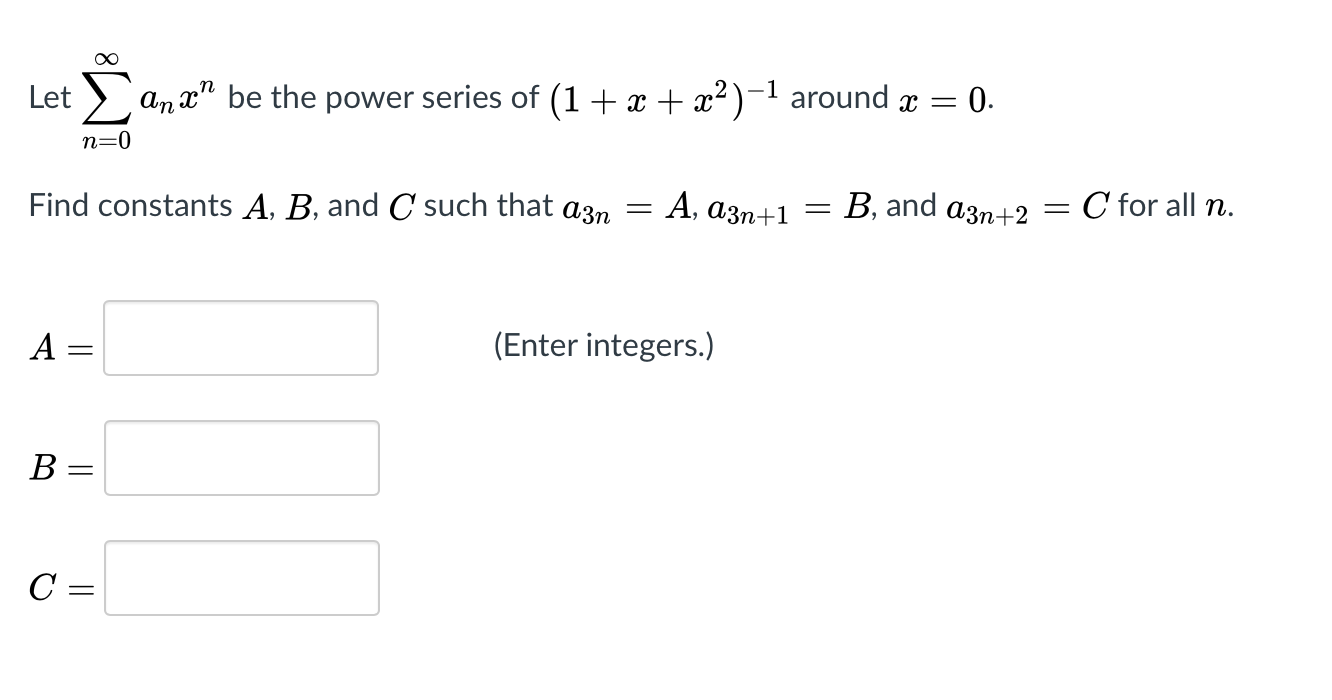The height and width of the screenshot is (700, 1332).
Task: Place cursor in the middle answer field
Action: pos(240,459)
